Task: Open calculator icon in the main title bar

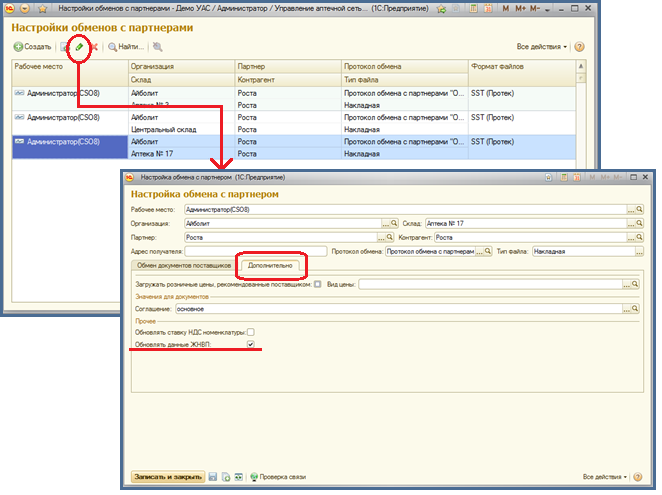Action: [x=474, y=8]
